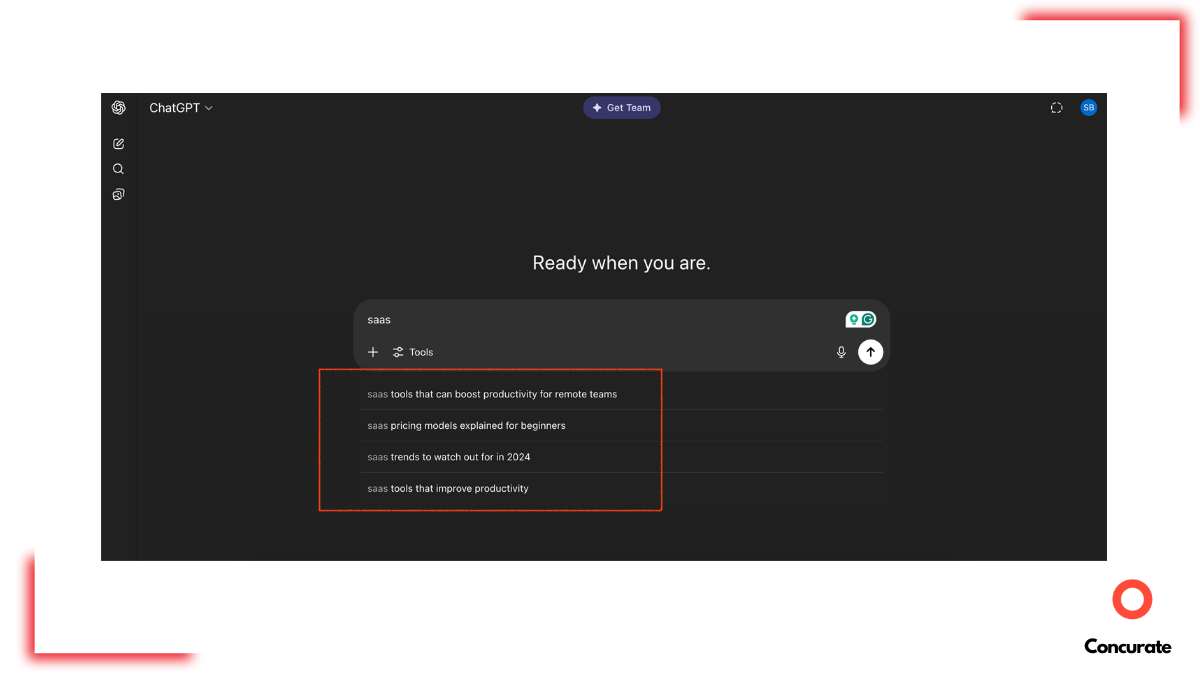Click the Grammarly extension icon
The image size is (1200, 675).
point(868,320)
